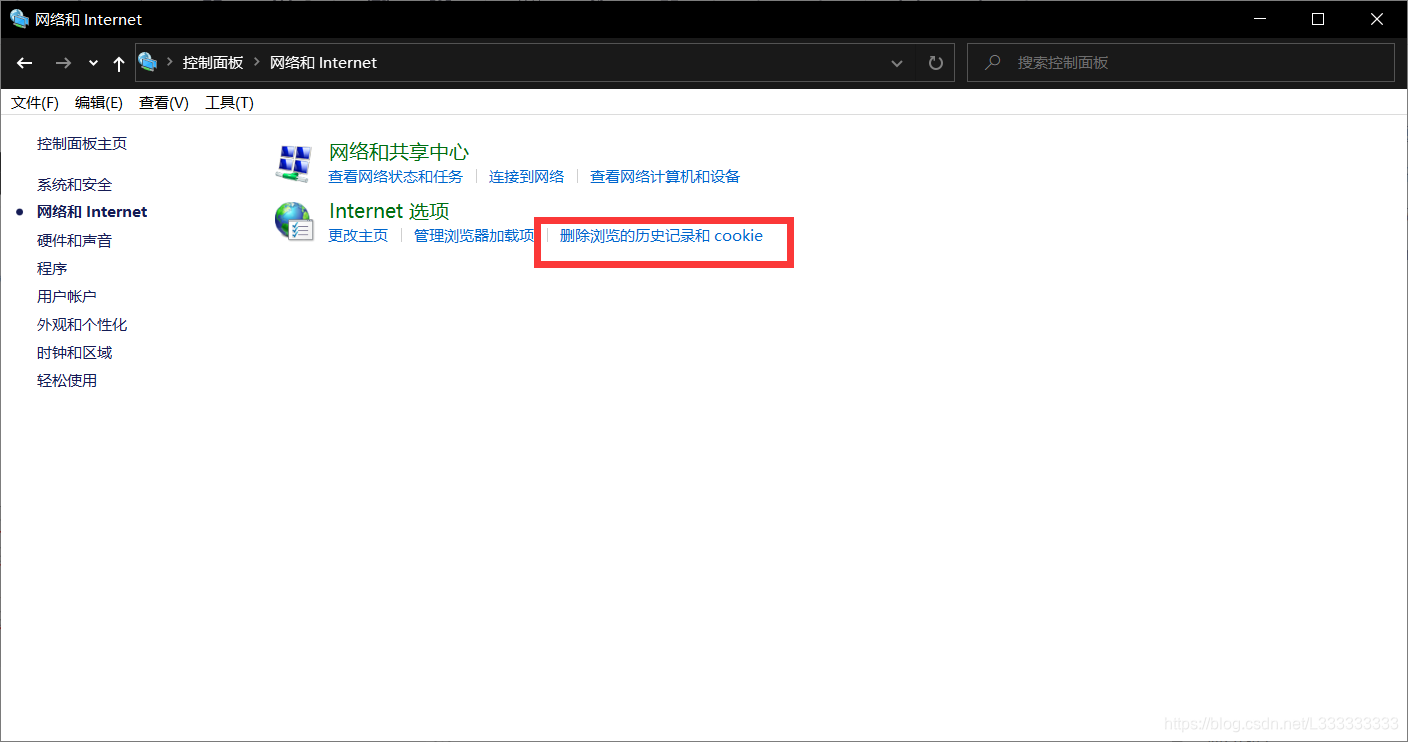The image size is (1408, 742).
Task: Click 更改主页 link
Action: (x=358, y=236)
